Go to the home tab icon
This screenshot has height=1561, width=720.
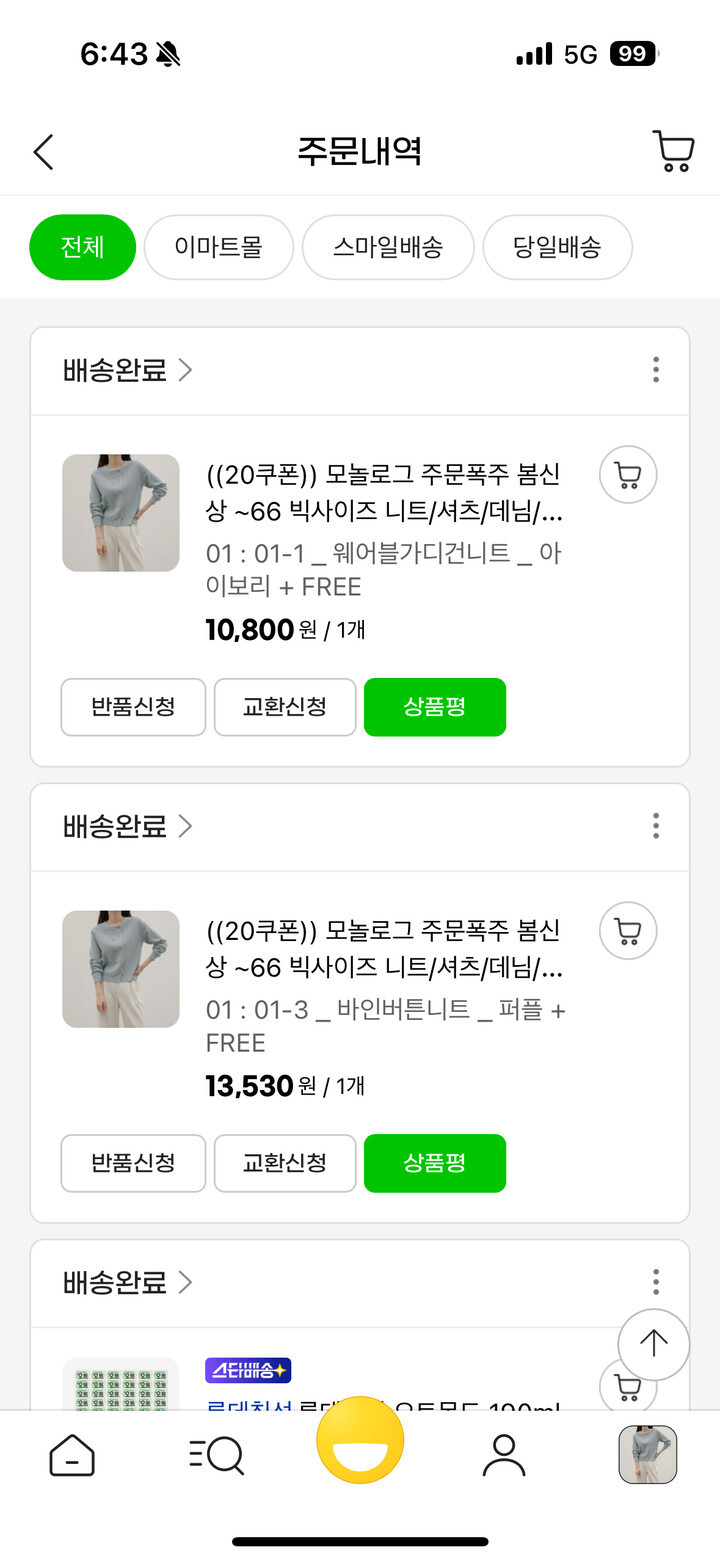coord(72,1455)
